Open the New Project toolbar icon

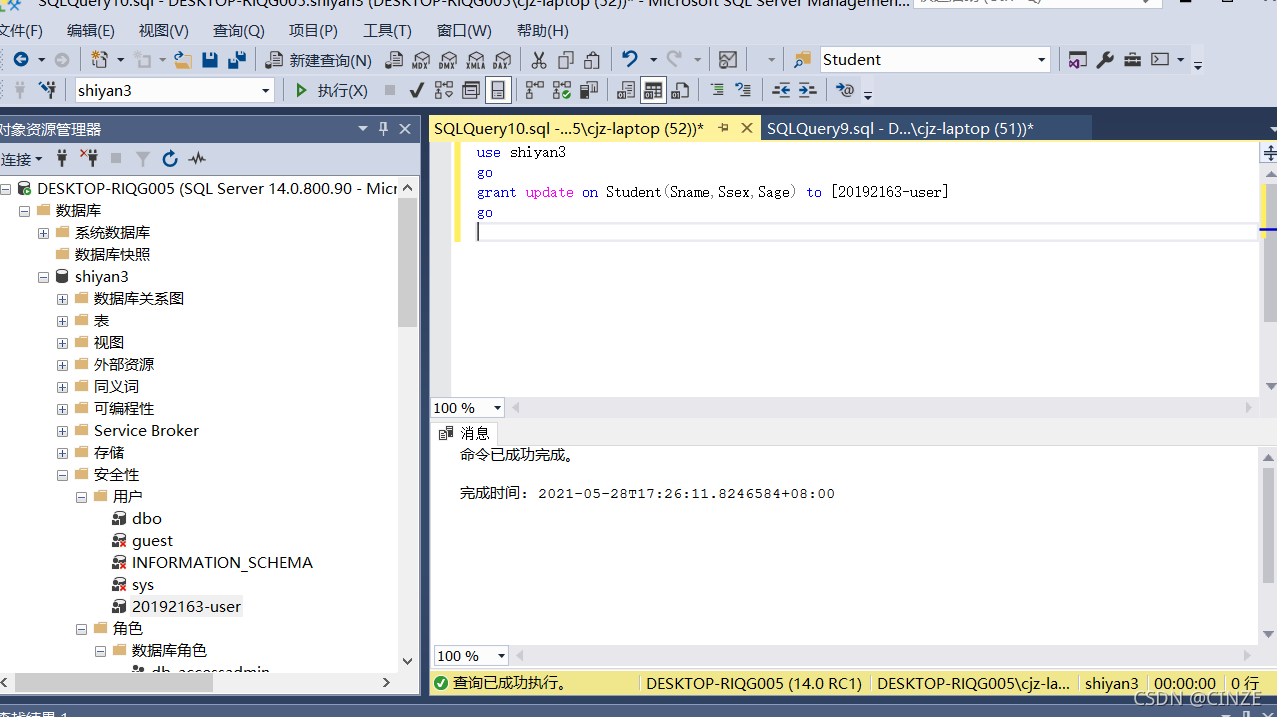[x=99, y=60]
